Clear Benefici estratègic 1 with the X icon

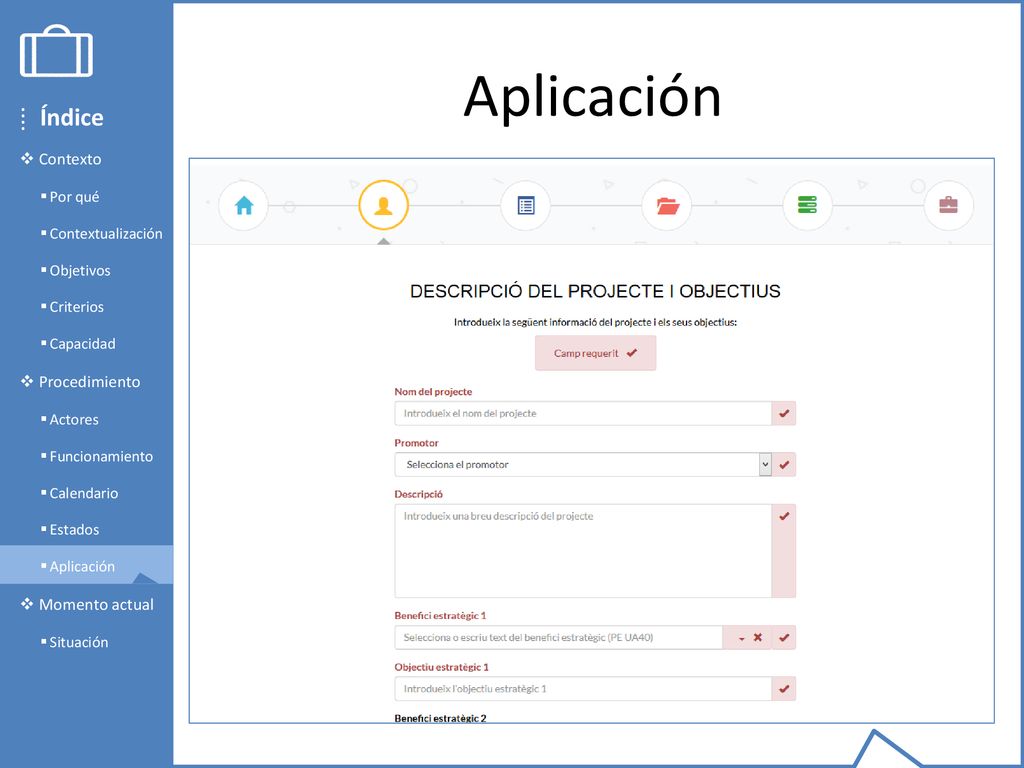pyautogui.click(x=758, y=637)
